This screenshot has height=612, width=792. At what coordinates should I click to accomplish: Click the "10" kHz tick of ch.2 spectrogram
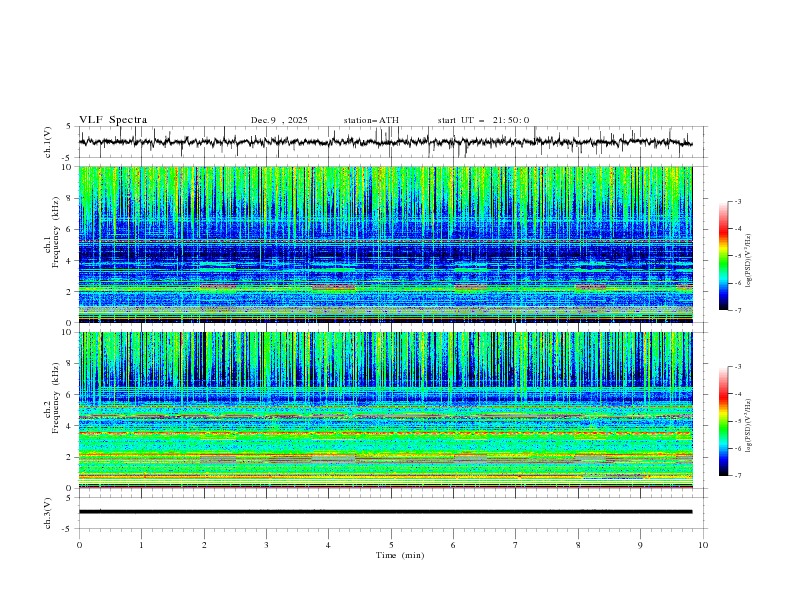(x=69, y=332)
